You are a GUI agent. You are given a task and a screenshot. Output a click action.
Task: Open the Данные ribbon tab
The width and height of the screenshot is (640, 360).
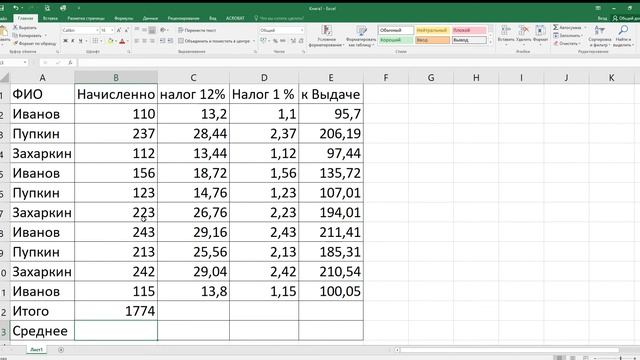coord(150,18)
